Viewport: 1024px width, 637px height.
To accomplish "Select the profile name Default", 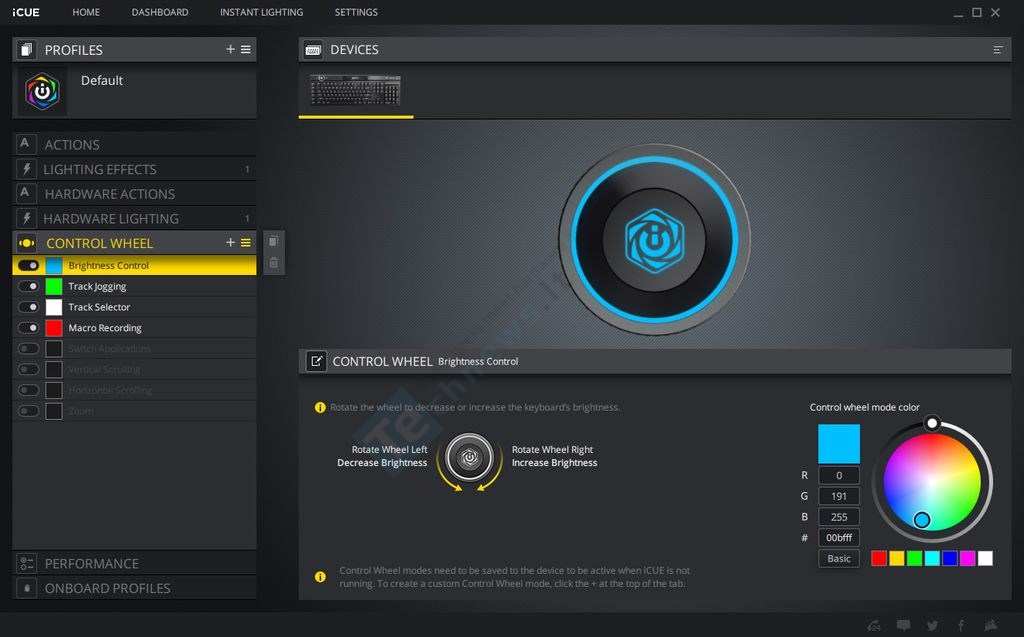I will click(x=102, y=80).
